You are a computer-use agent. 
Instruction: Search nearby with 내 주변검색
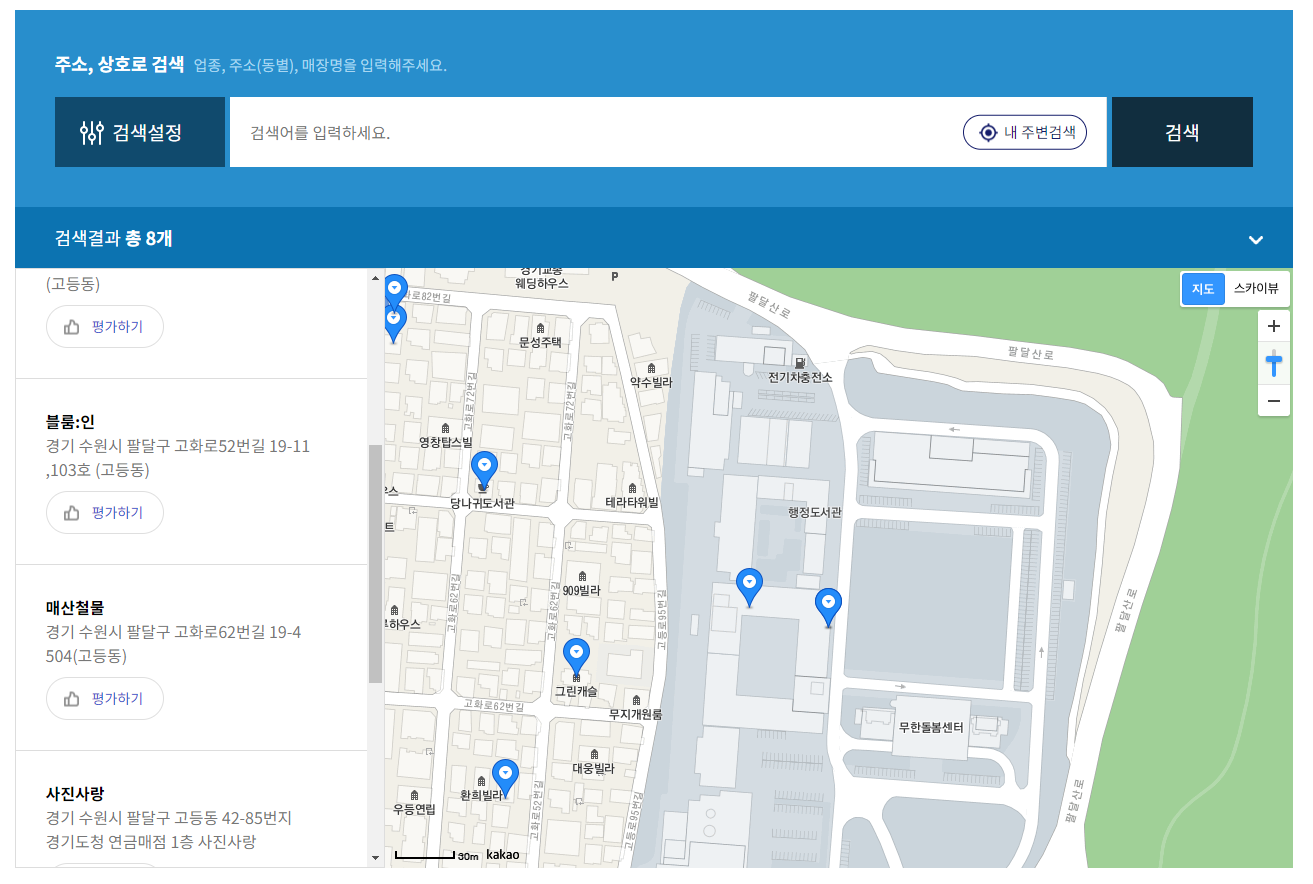[x=1025, y=132]
